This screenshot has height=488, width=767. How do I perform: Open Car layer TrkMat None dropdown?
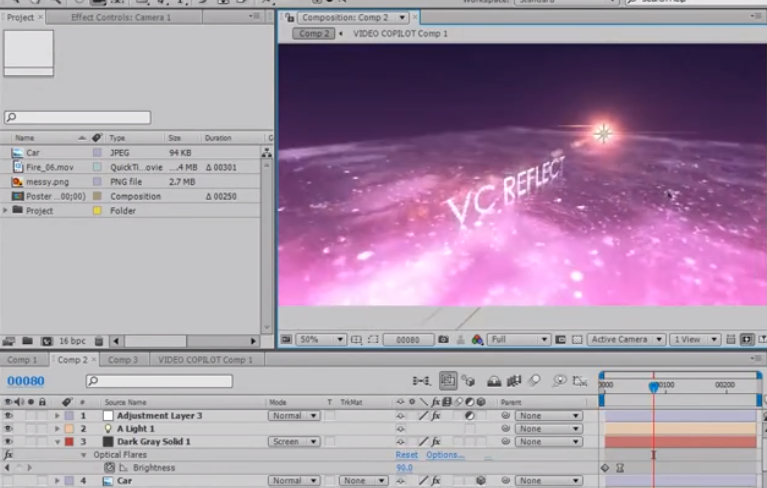(x=363, y=481)
